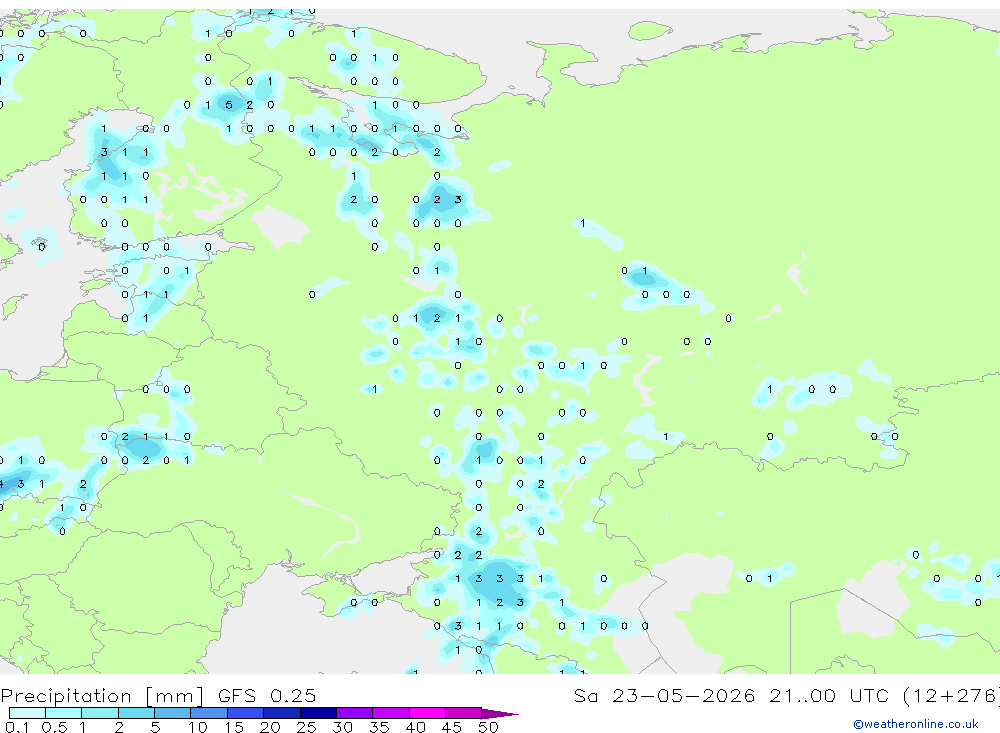This screenshot has width=1000, height=733.
Task: Click the 25–30 mm dark blue swatch
Action: 318,713
